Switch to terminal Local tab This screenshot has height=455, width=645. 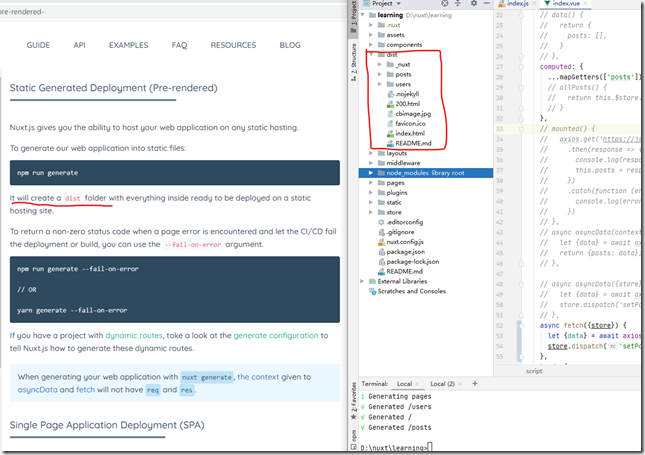pyautogui.click(x=404, y=383)
